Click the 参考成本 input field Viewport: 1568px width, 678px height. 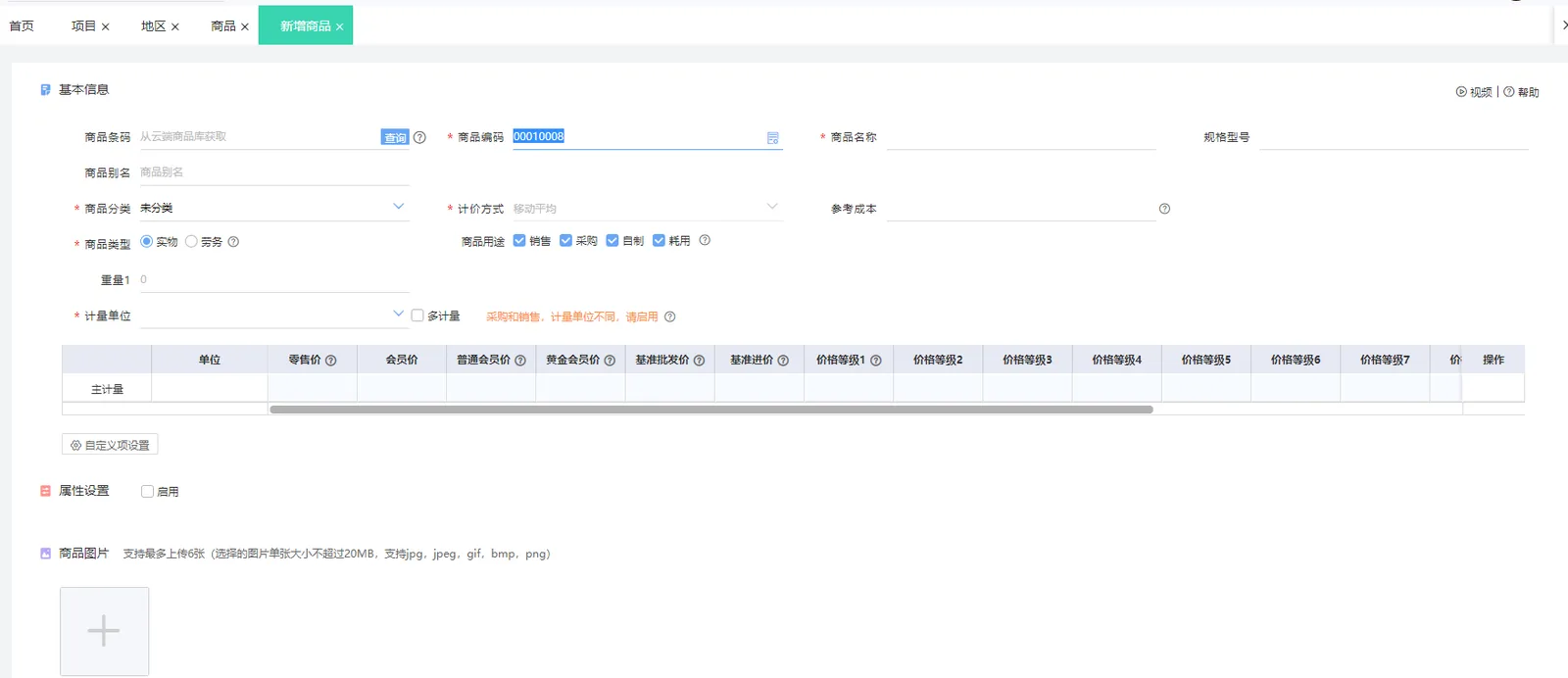(x=1021, y=209)
